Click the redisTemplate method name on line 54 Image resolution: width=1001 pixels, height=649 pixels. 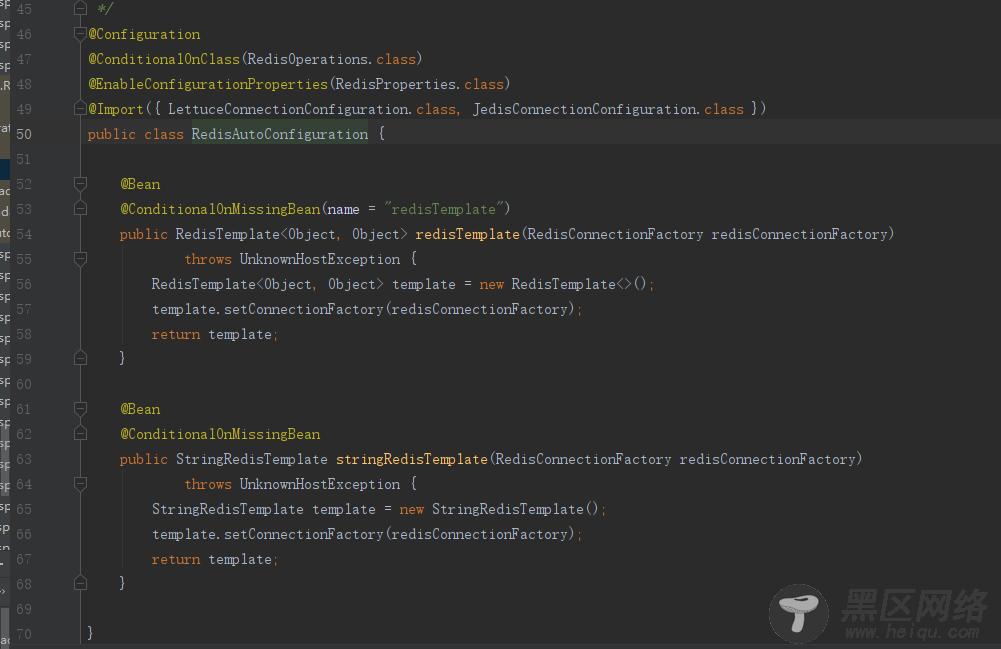click(467, 234)
